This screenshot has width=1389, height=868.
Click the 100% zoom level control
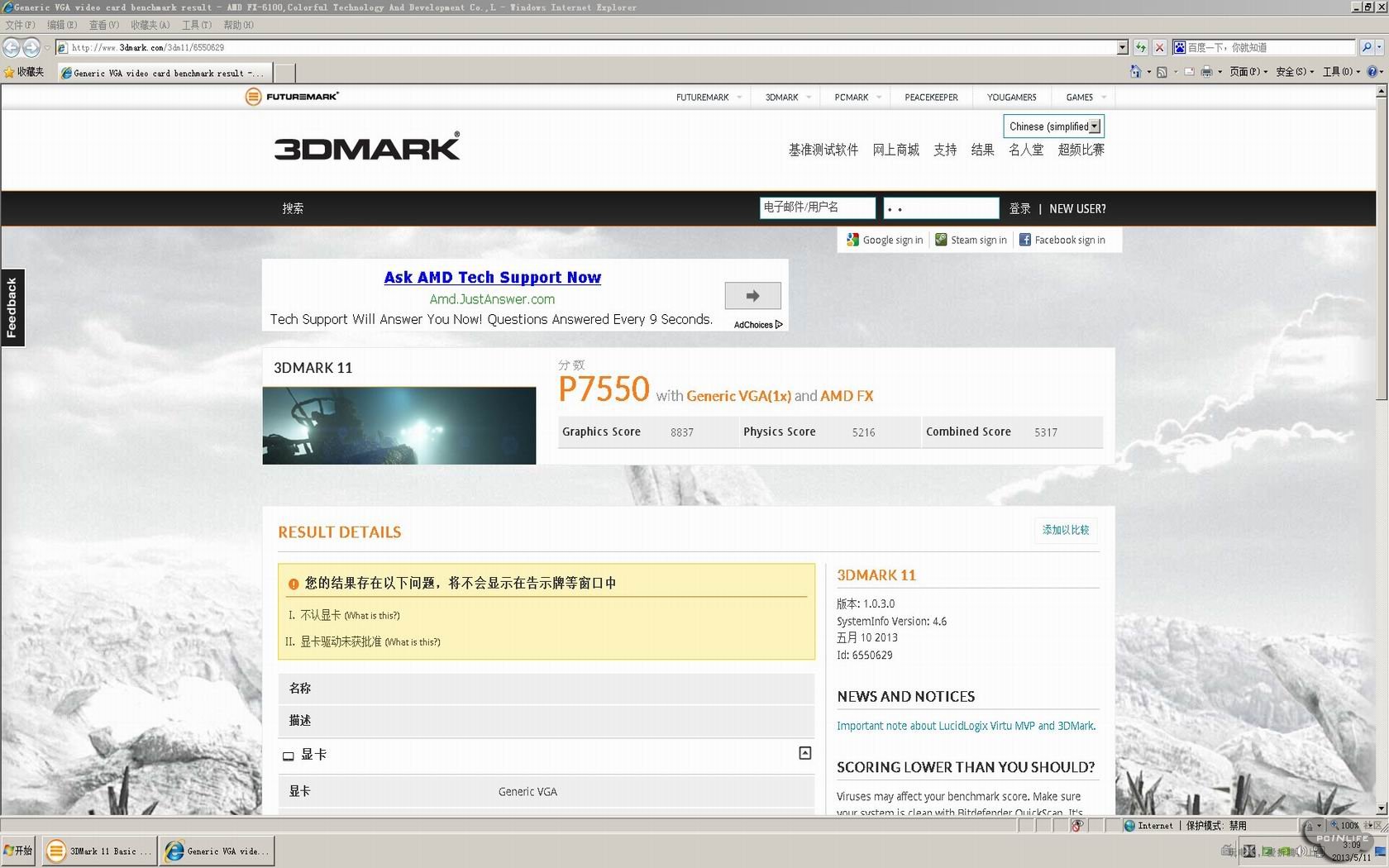(x=1350, y=825)
